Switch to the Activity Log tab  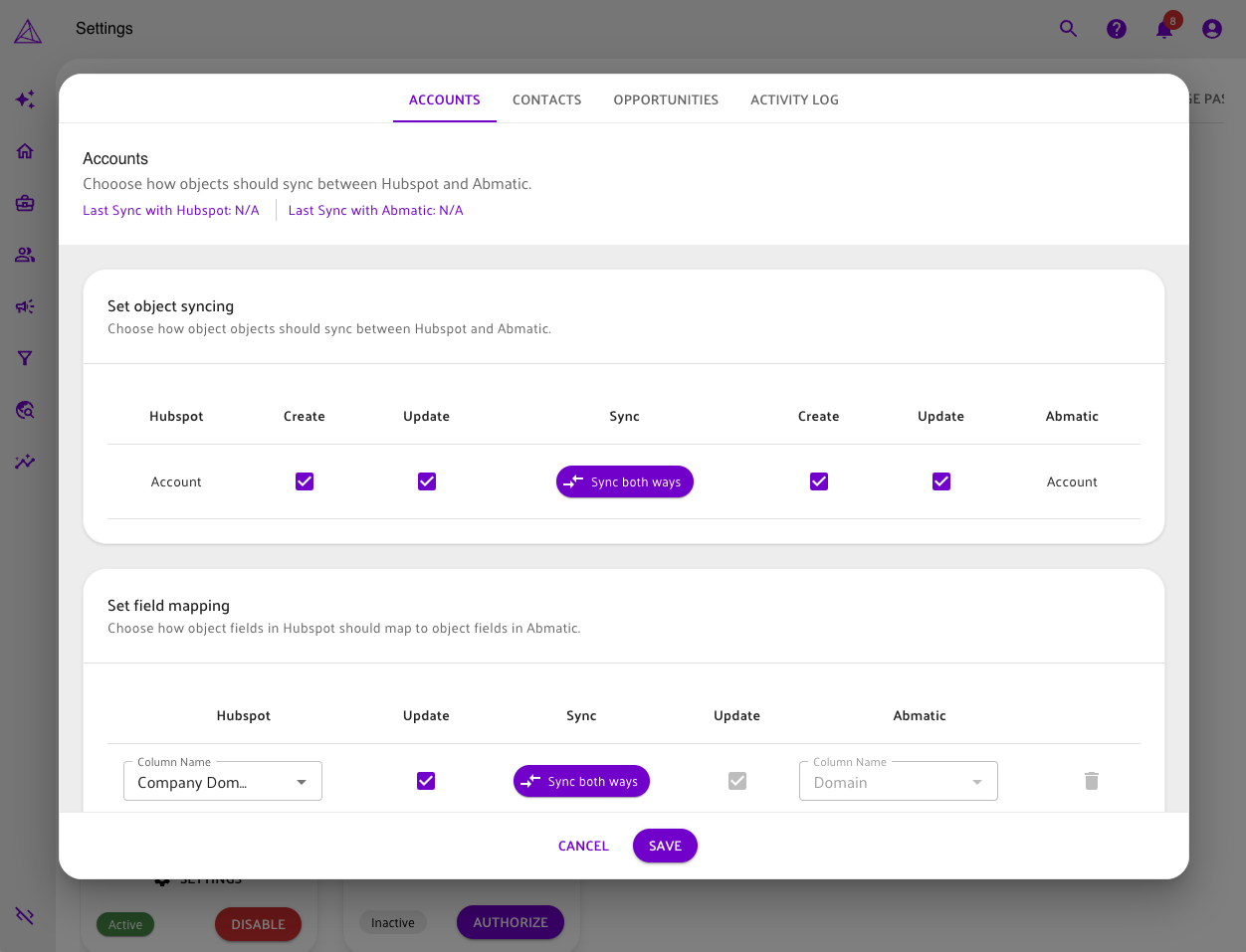(794, 99)
